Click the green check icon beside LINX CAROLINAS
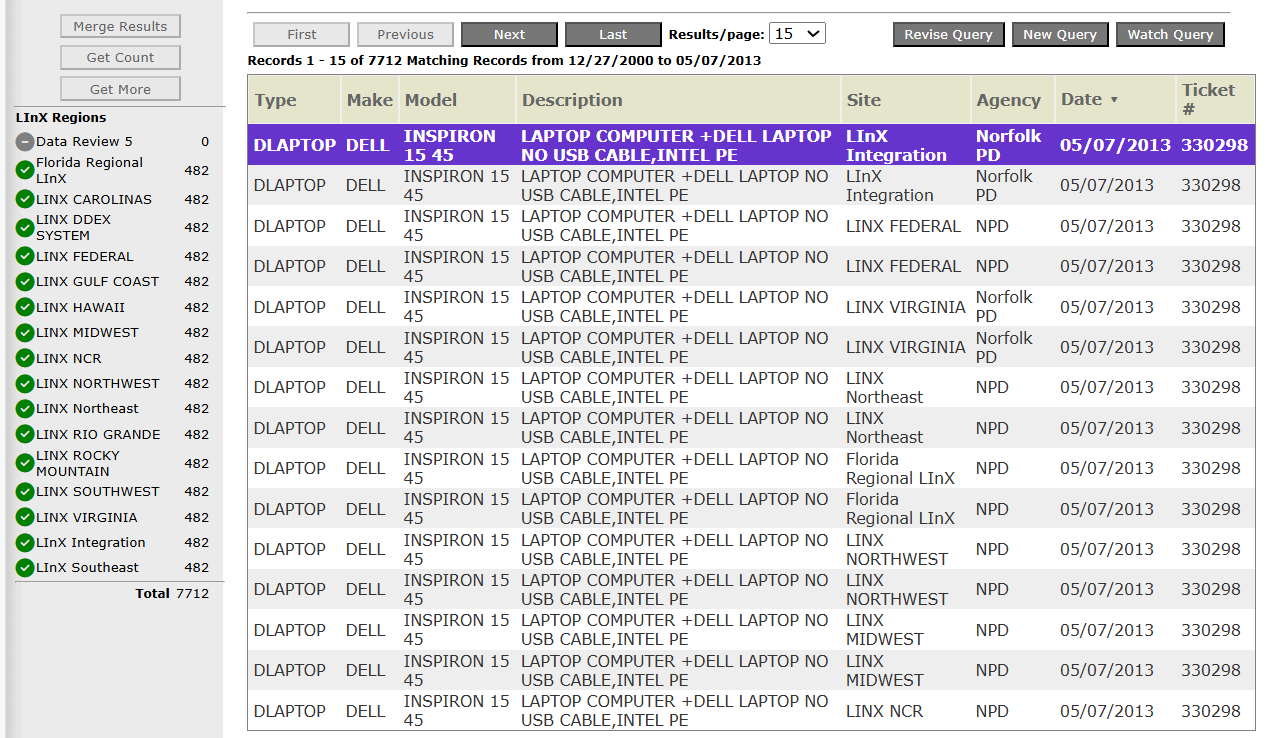The image size is (1265, 738). (x=25, y=199)
